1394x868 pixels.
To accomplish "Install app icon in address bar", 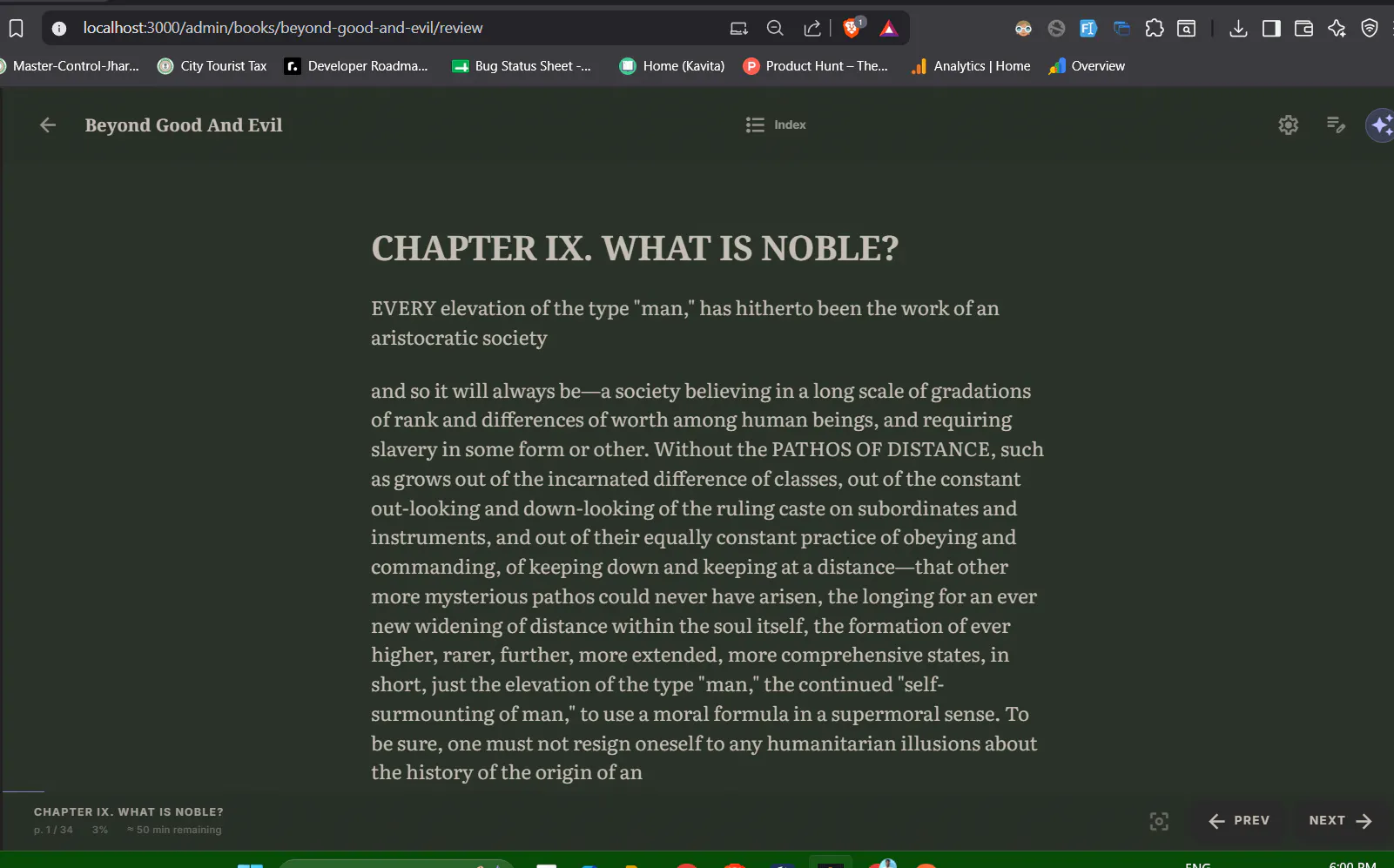I will (x=739, y=29).
